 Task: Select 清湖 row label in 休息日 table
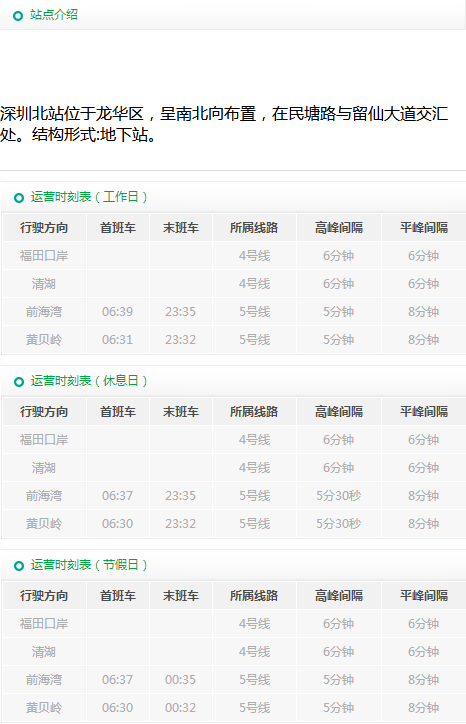[x=44, y=468]
